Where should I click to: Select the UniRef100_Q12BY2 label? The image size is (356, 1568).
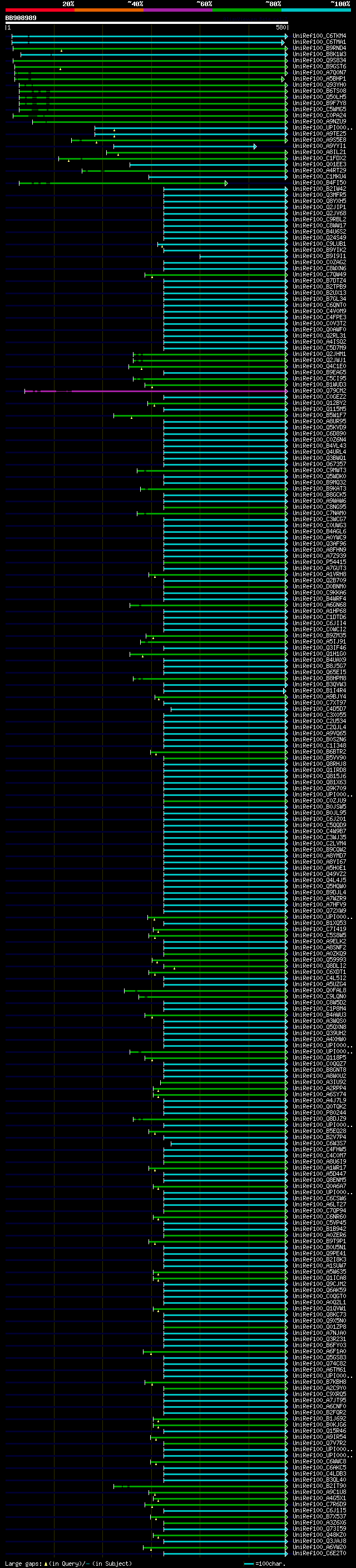pos(319,403)
